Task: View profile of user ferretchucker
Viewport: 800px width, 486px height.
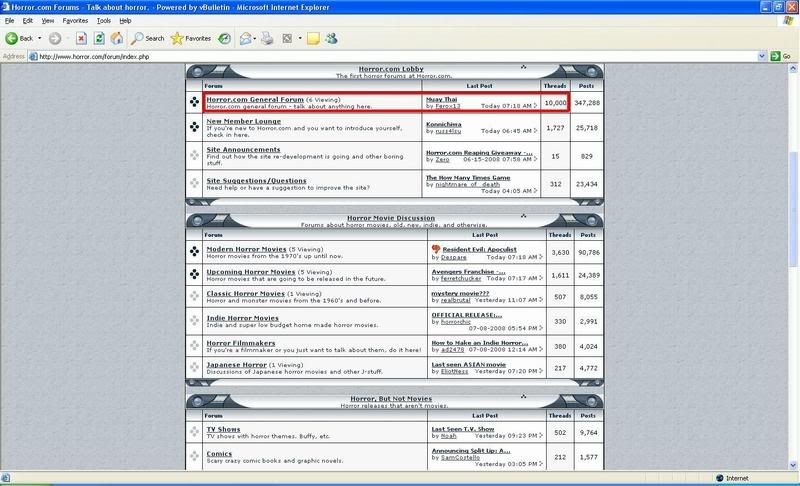Action: pyautogui.click(x=461, y=278)
